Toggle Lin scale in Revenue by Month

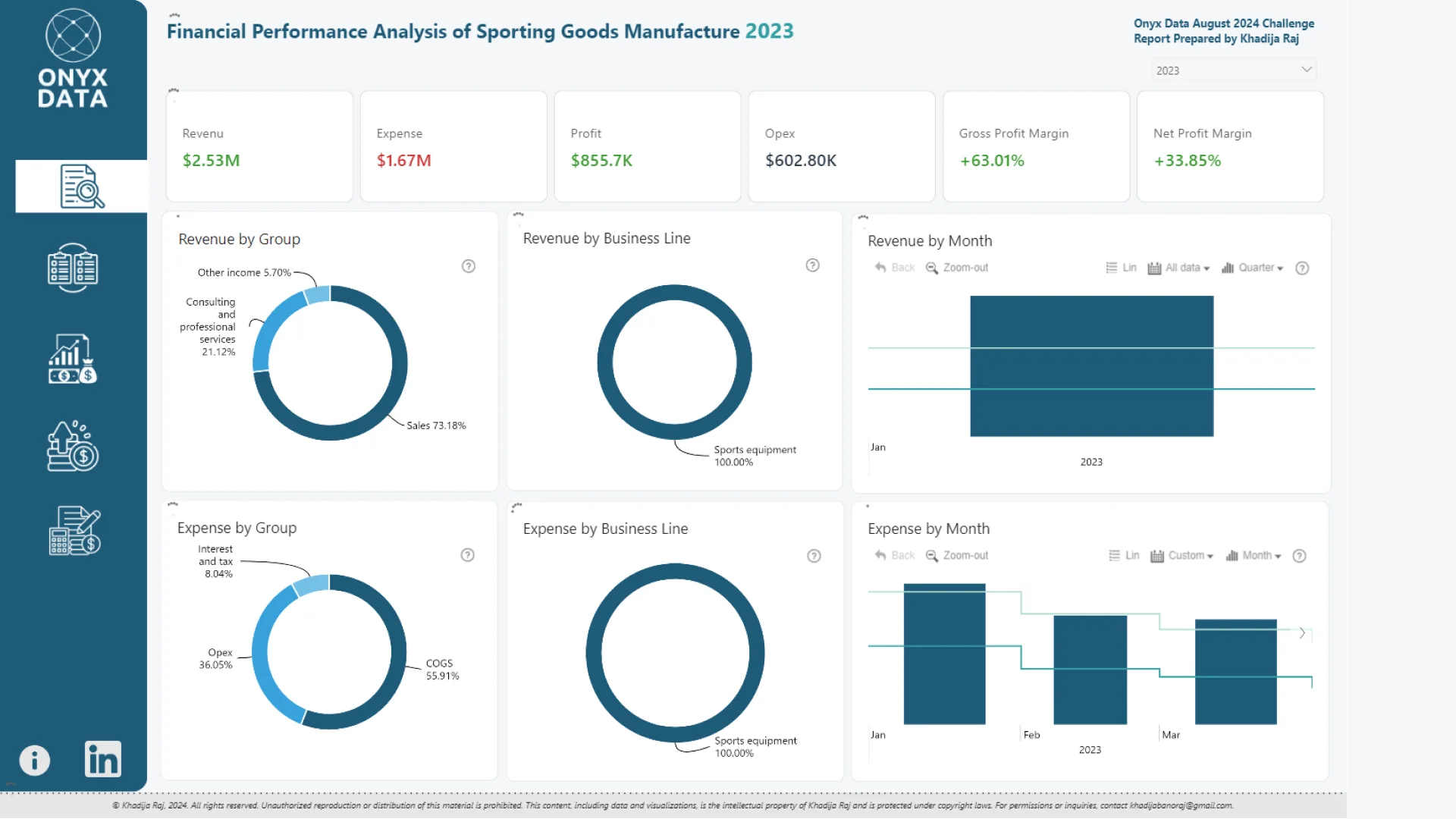pyautogui.click(x=1121, y=268)
